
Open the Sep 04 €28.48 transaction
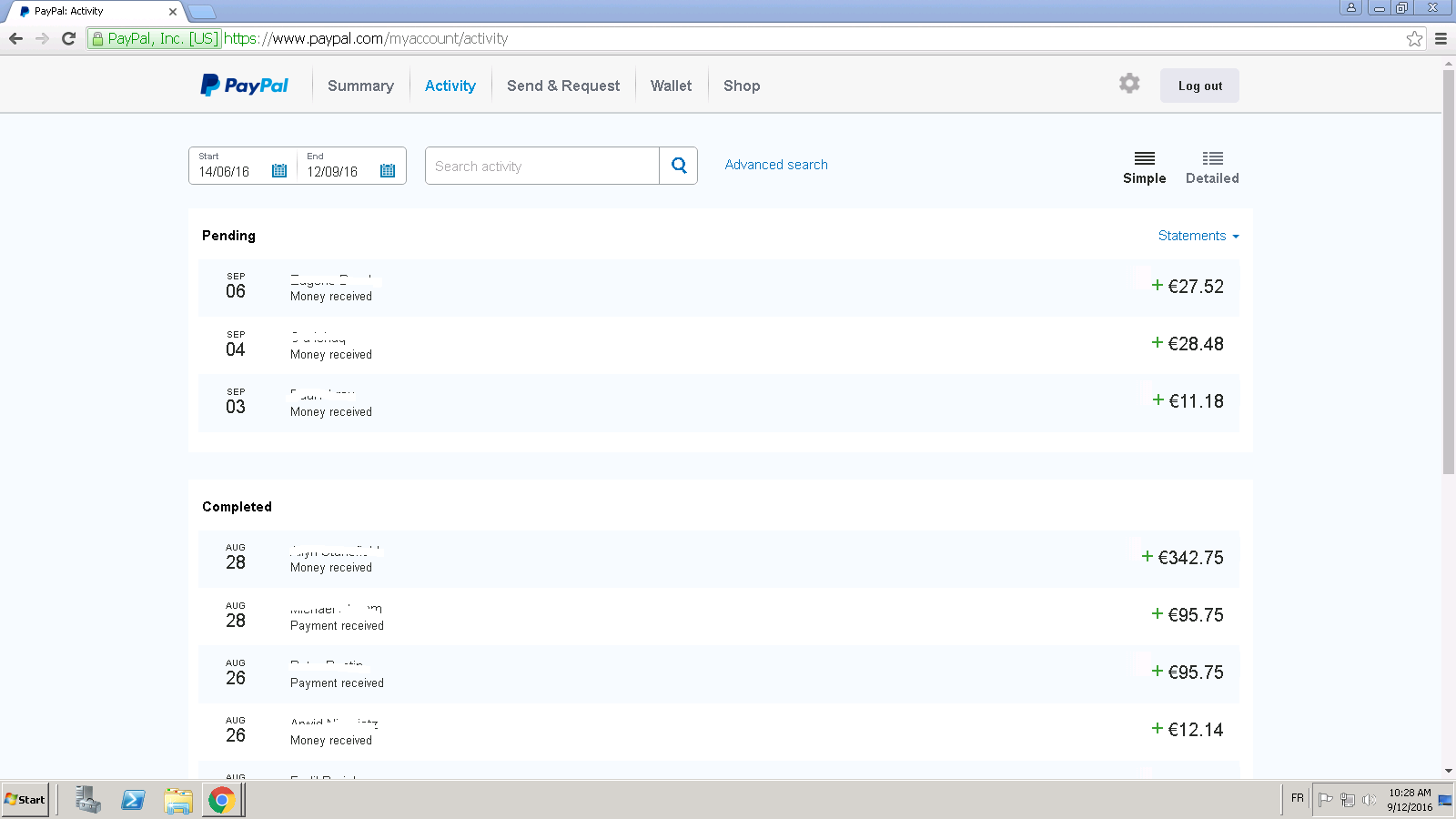718,345
